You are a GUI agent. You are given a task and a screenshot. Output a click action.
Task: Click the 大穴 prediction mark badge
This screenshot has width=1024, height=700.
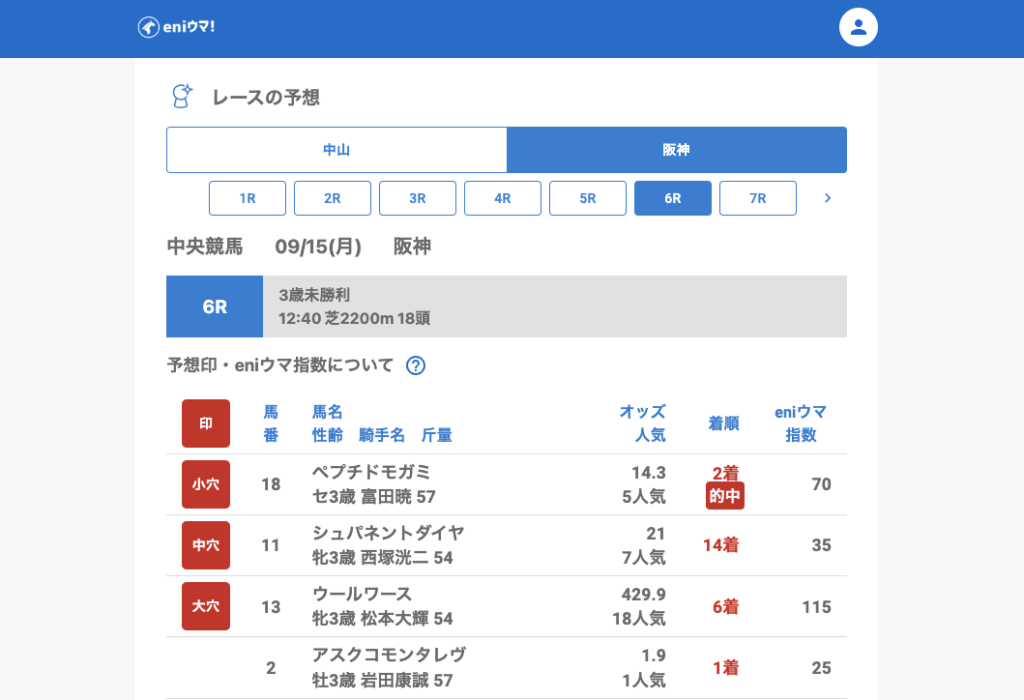206,606
